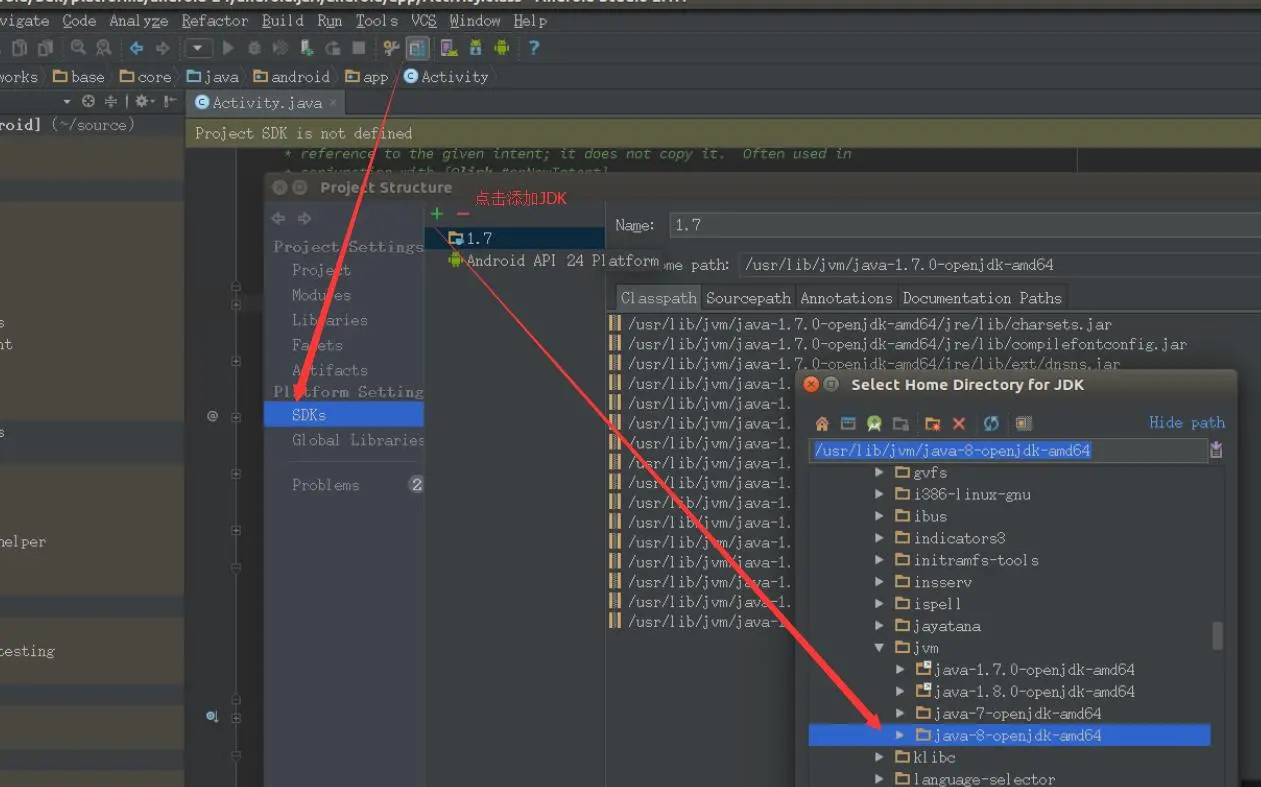Click the core breadcrumb folder

145,77
